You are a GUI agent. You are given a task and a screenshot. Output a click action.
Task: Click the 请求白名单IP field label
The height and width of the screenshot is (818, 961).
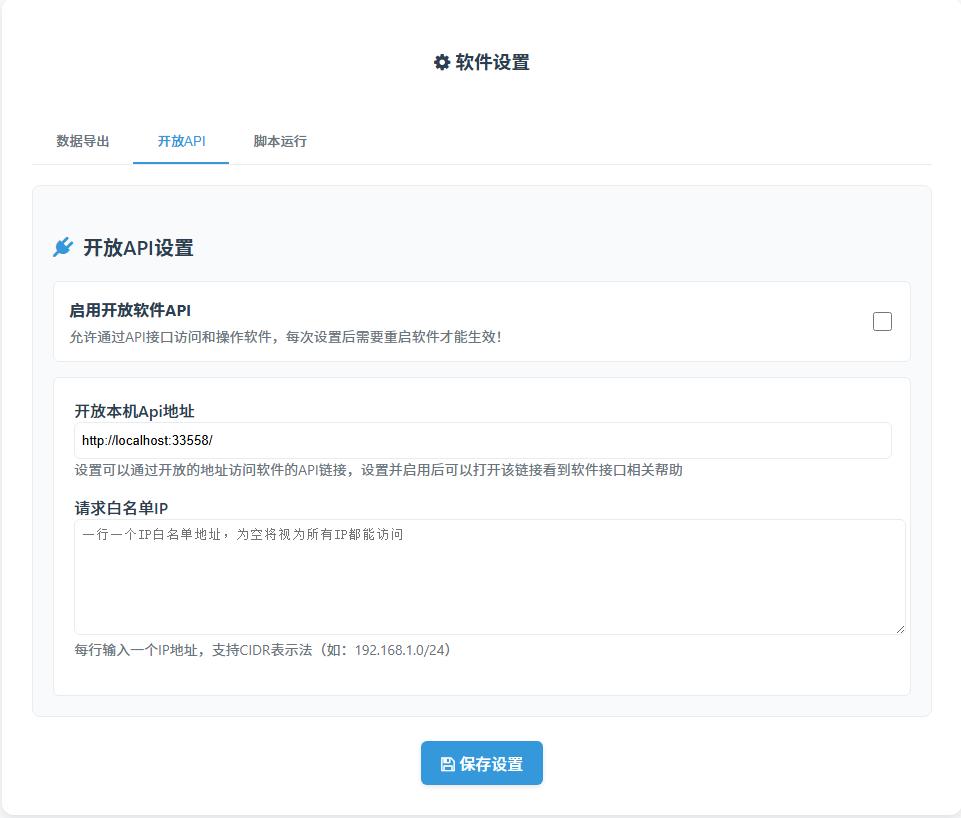tap(121, 508)
